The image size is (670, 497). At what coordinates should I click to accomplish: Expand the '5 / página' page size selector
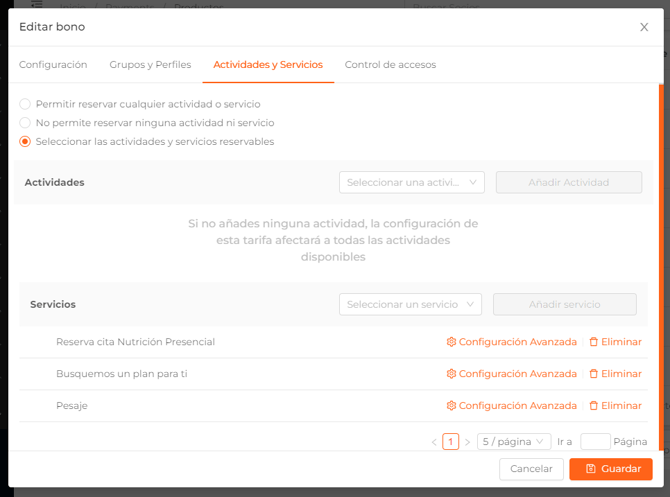pyautogui.click(x=514, y=442)
